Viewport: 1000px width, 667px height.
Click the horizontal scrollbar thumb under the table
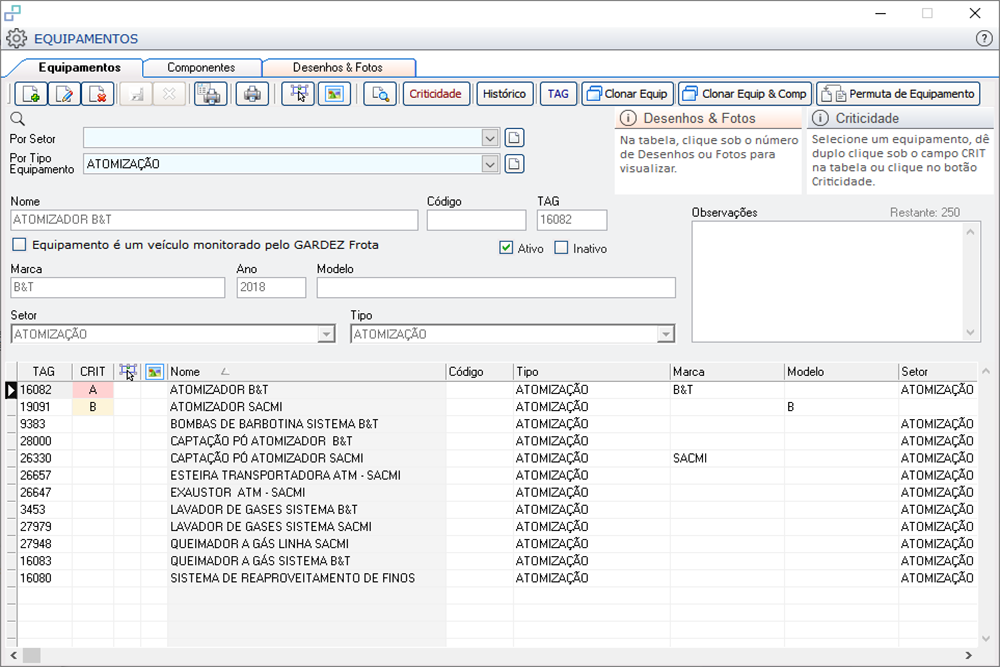point(32,655)
